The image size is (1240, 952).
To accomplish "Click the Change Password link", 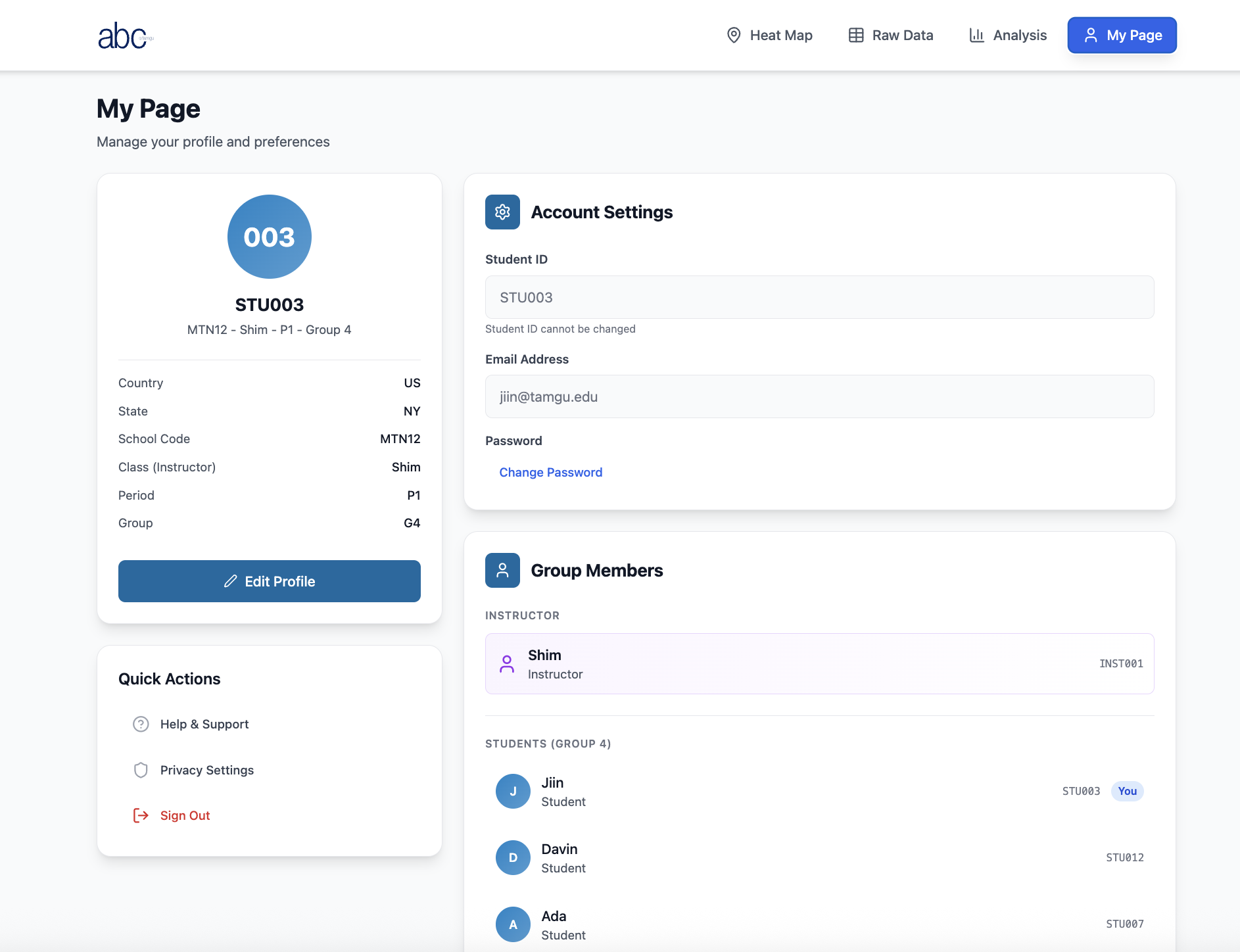I will point(551,473).
